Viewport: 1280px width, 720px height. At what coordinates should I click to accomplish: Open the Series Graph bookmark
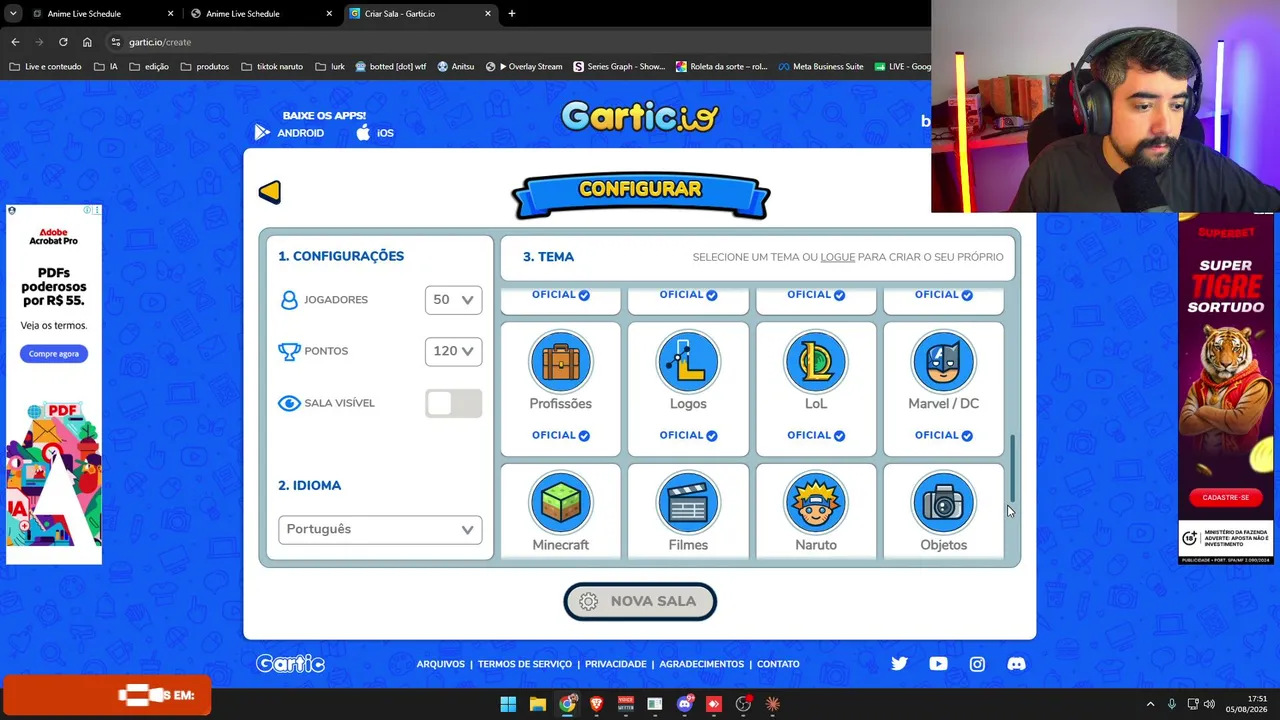(619, 67)
